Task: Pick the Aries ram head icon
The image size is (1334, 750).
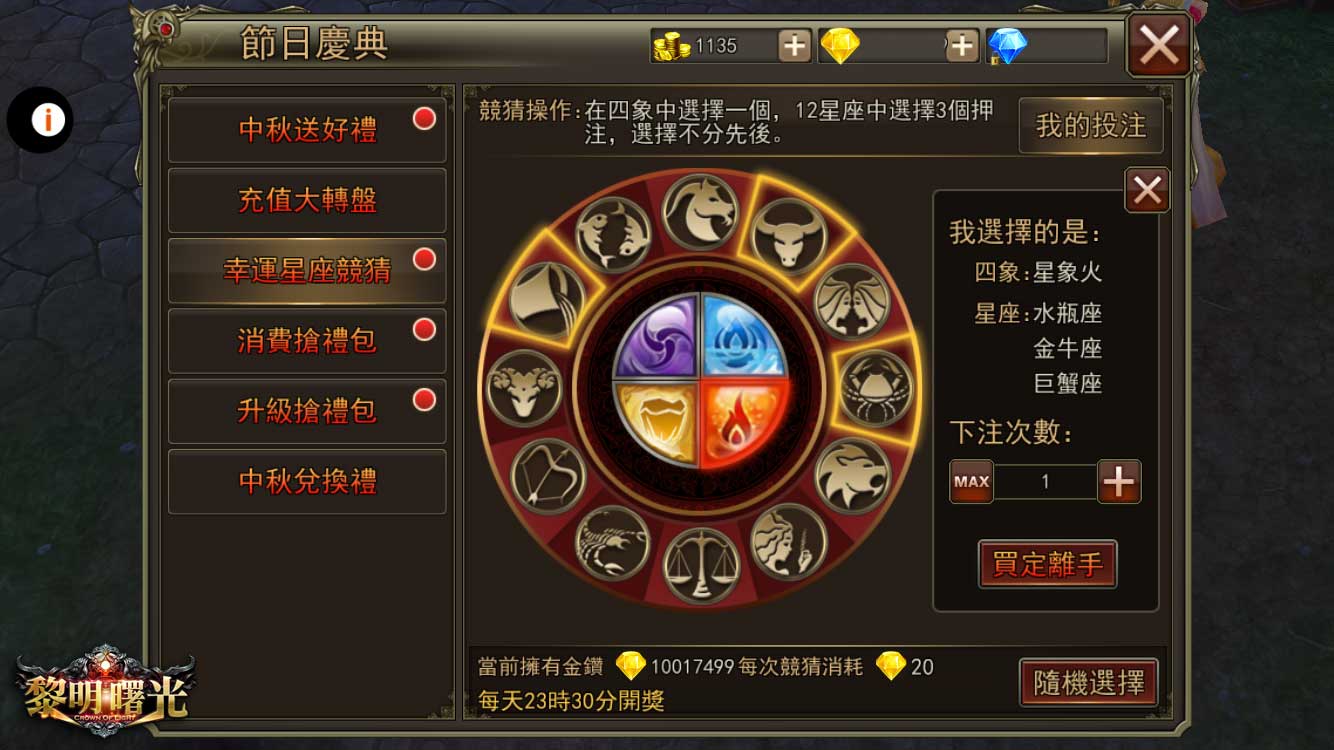Action: pyautogui.click(x=524, y=388)
